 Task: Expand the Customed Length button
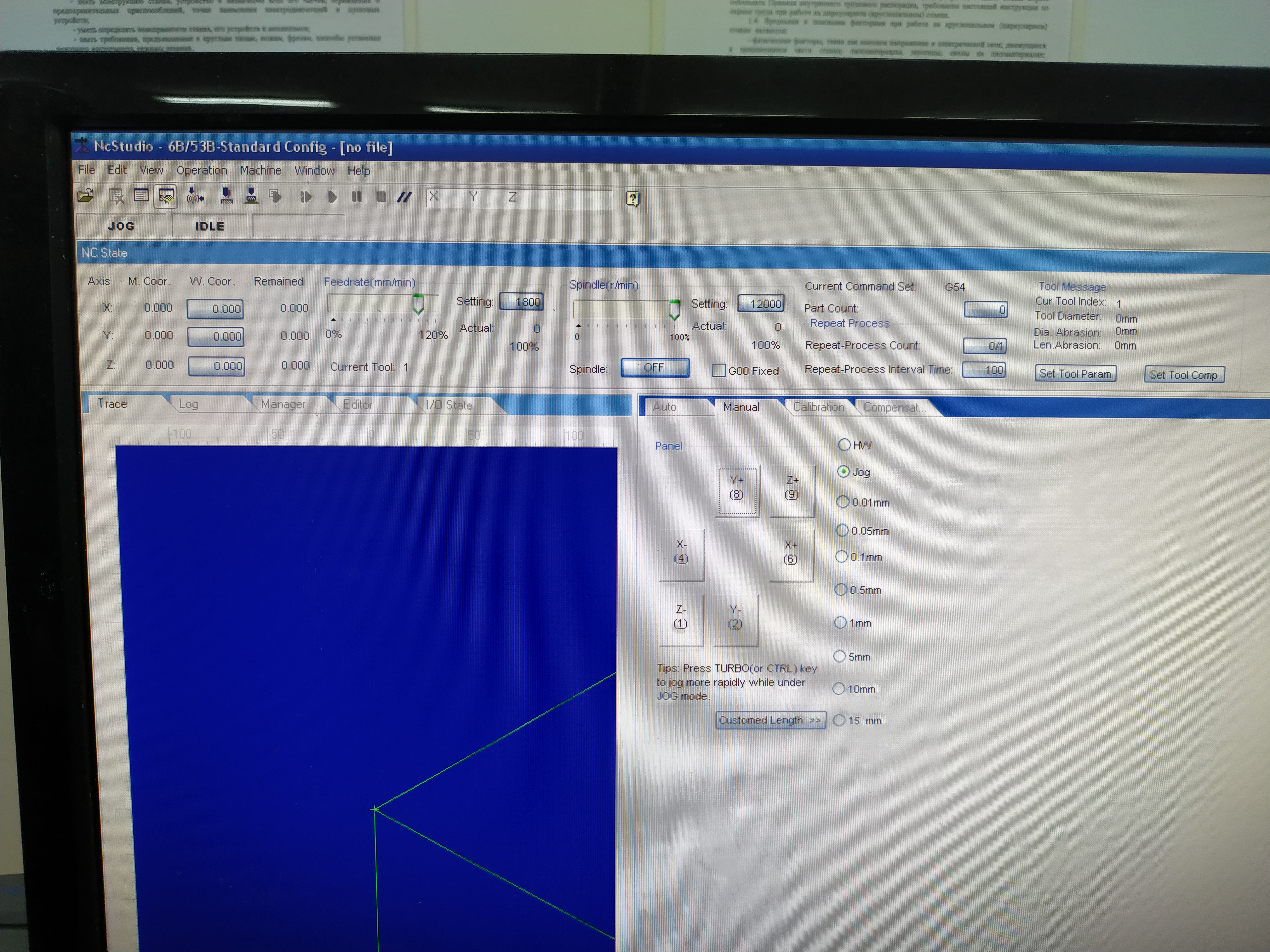[x=770, y=720]
